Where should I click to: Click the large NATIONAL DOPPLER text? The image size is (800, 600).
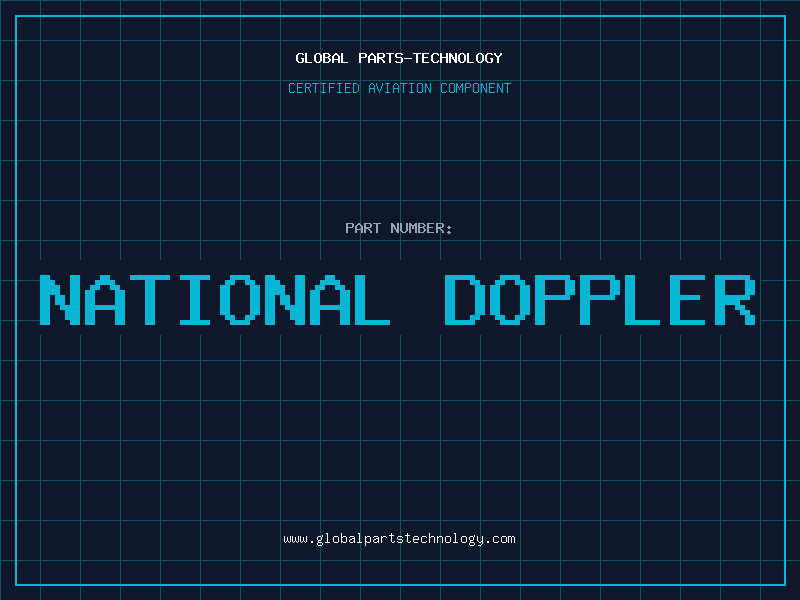(x=397, y=300)
